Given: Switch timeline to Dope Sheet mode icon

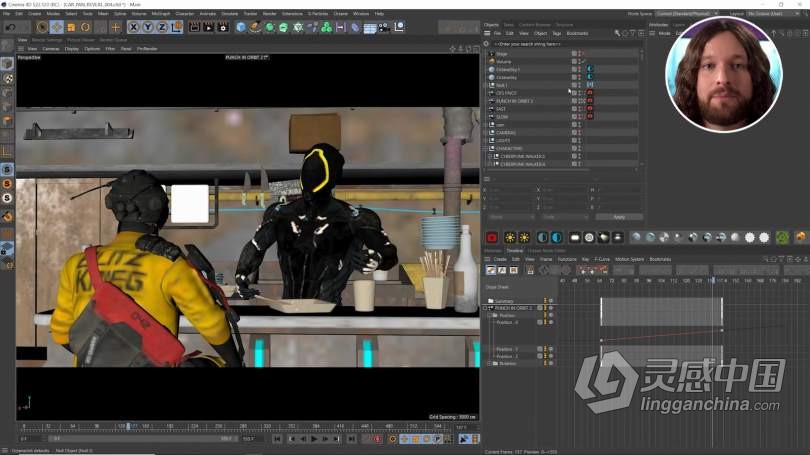Looking at the screenshot, I should 491,270.
